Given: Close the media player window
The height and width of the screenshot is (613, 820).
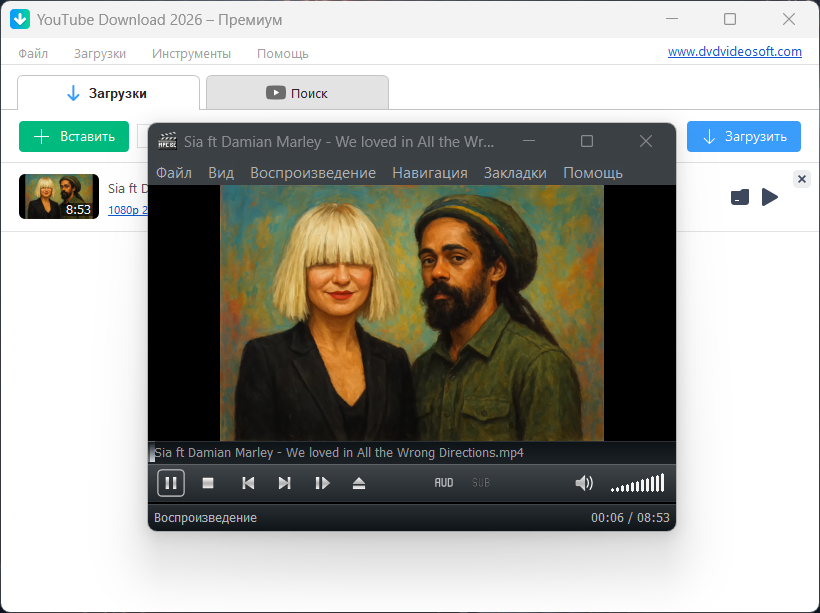Looking at the screenshot, I should 646,141.
